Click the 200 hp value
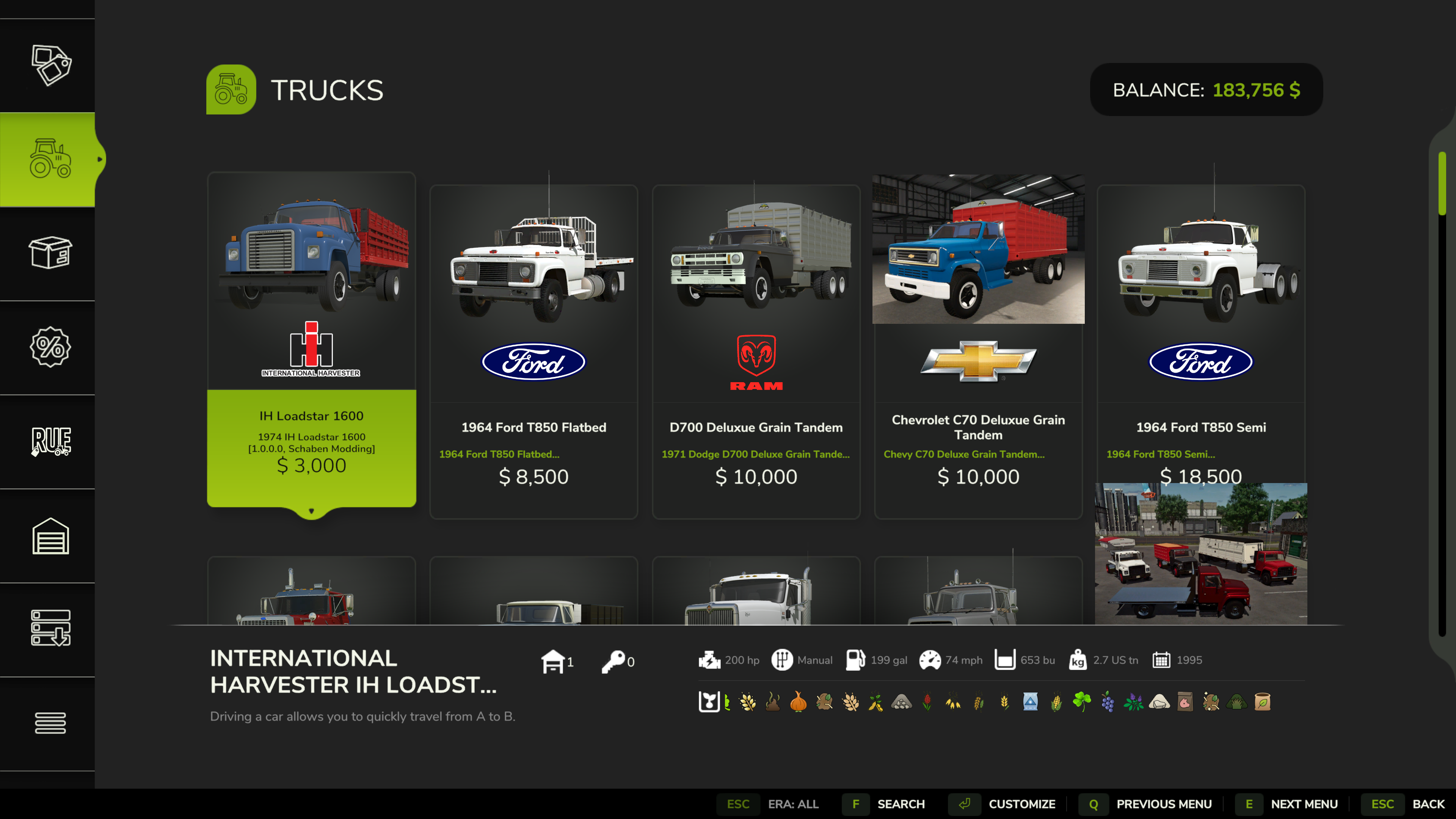Image resolution: width=1456 pixels, height=819 pixels. pyautogui.click(x=742, y=660)
